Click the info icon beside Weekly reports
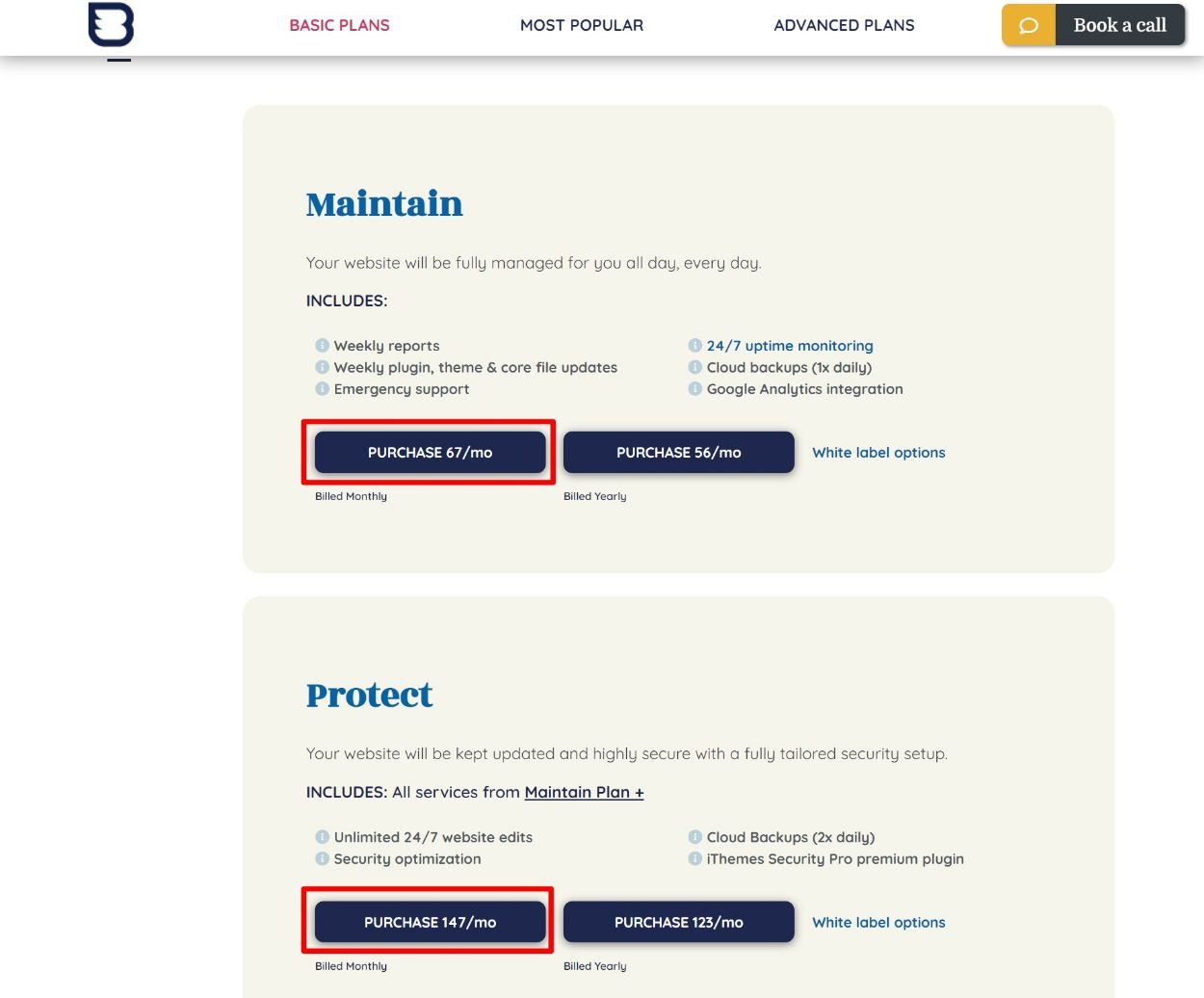1204x998 pixels. pyautogui.click(x=322, y=345)
